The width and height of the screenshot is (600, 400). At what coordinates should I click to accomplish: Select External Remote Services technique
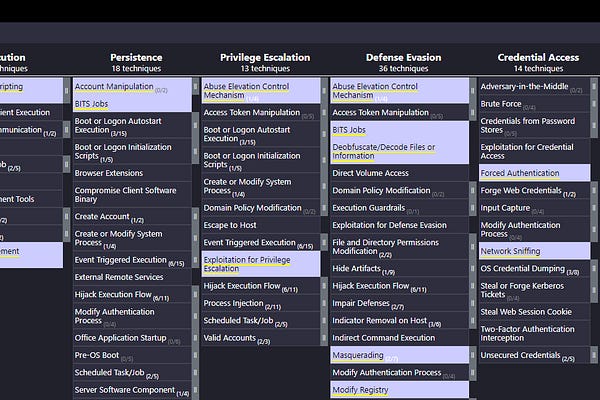tap(132, 277)
